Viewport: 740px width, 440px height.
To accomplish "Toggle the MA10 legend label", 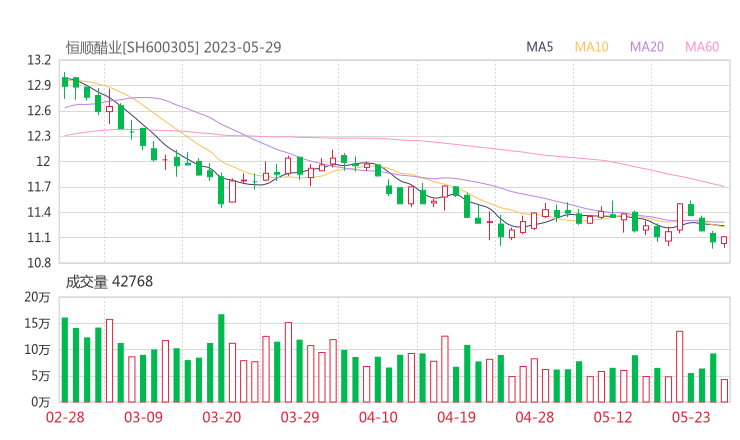I will [x=591, y=47].
